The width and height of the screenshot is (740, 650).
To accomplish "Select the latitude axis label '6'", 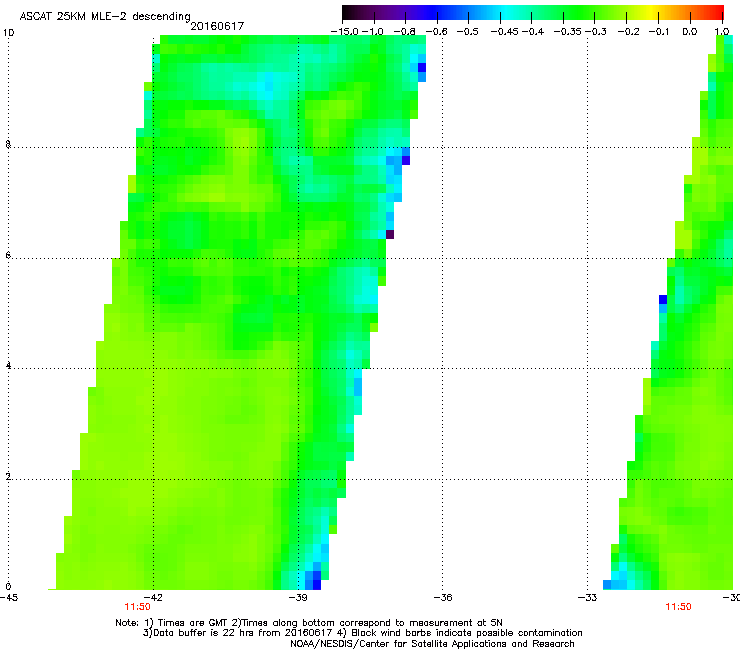I will pyautogui.click(x=8, y=255).
